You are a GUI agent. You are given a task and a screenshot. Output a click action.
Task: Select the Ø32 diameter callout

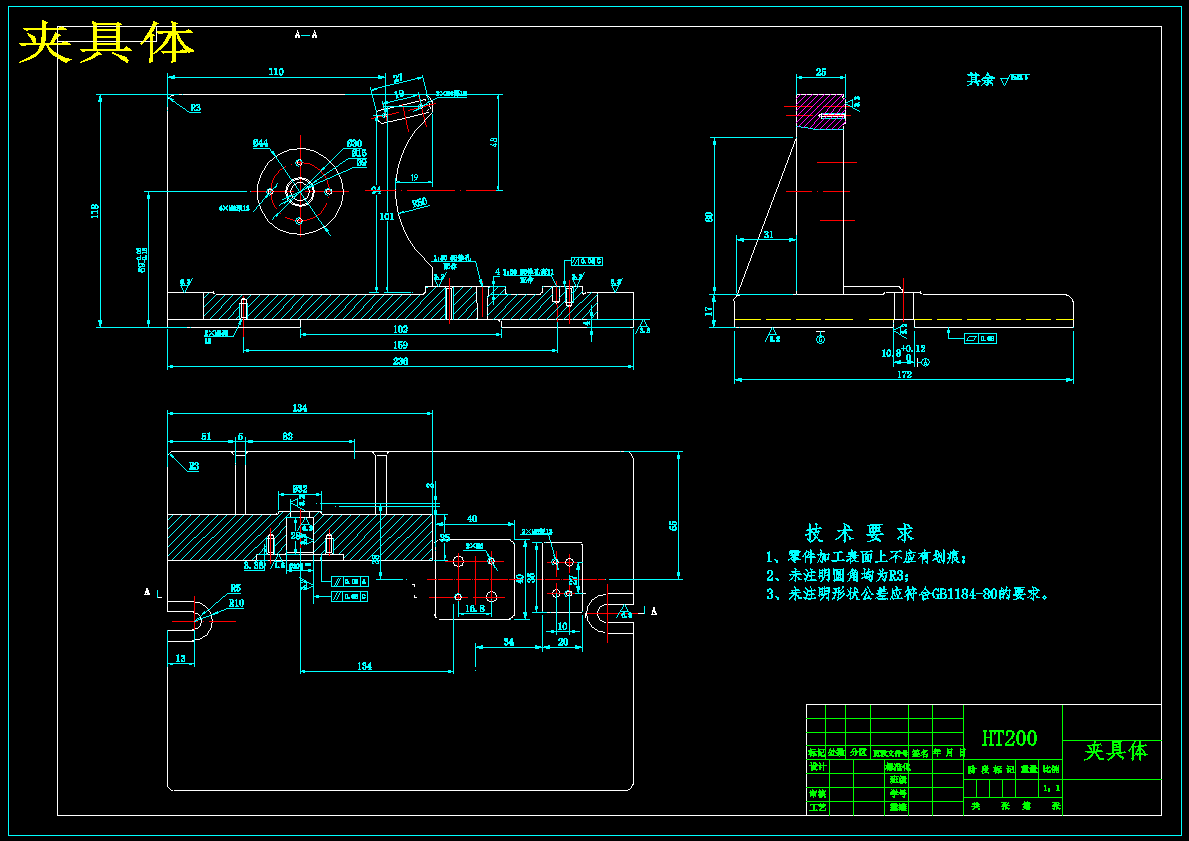[x=300, y=489]
